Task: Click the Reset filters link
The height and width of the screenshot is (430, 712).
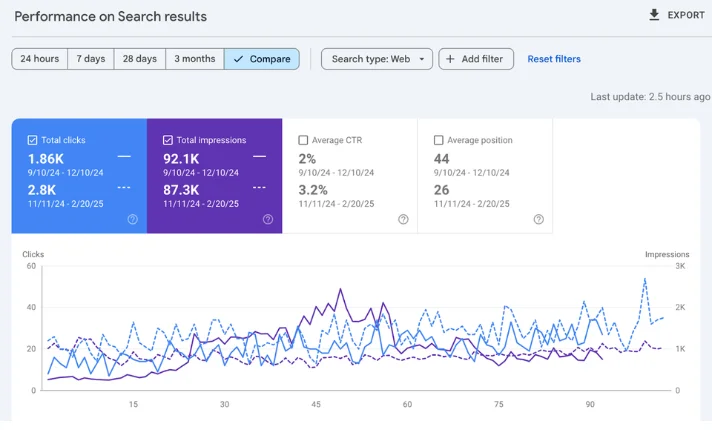Action: point(554,59)
